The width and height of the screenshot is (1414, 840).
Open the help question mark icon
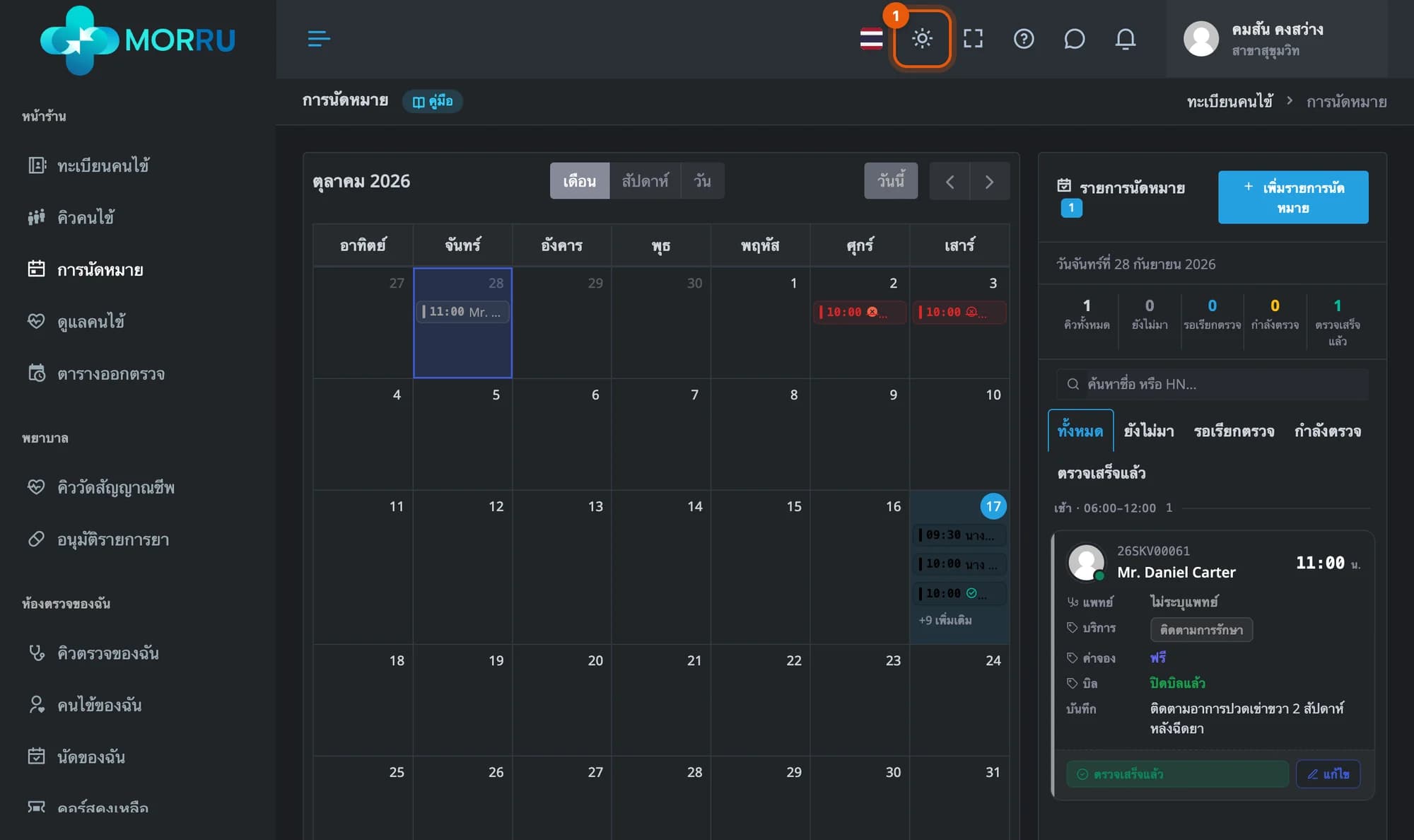coord(1024,38)
